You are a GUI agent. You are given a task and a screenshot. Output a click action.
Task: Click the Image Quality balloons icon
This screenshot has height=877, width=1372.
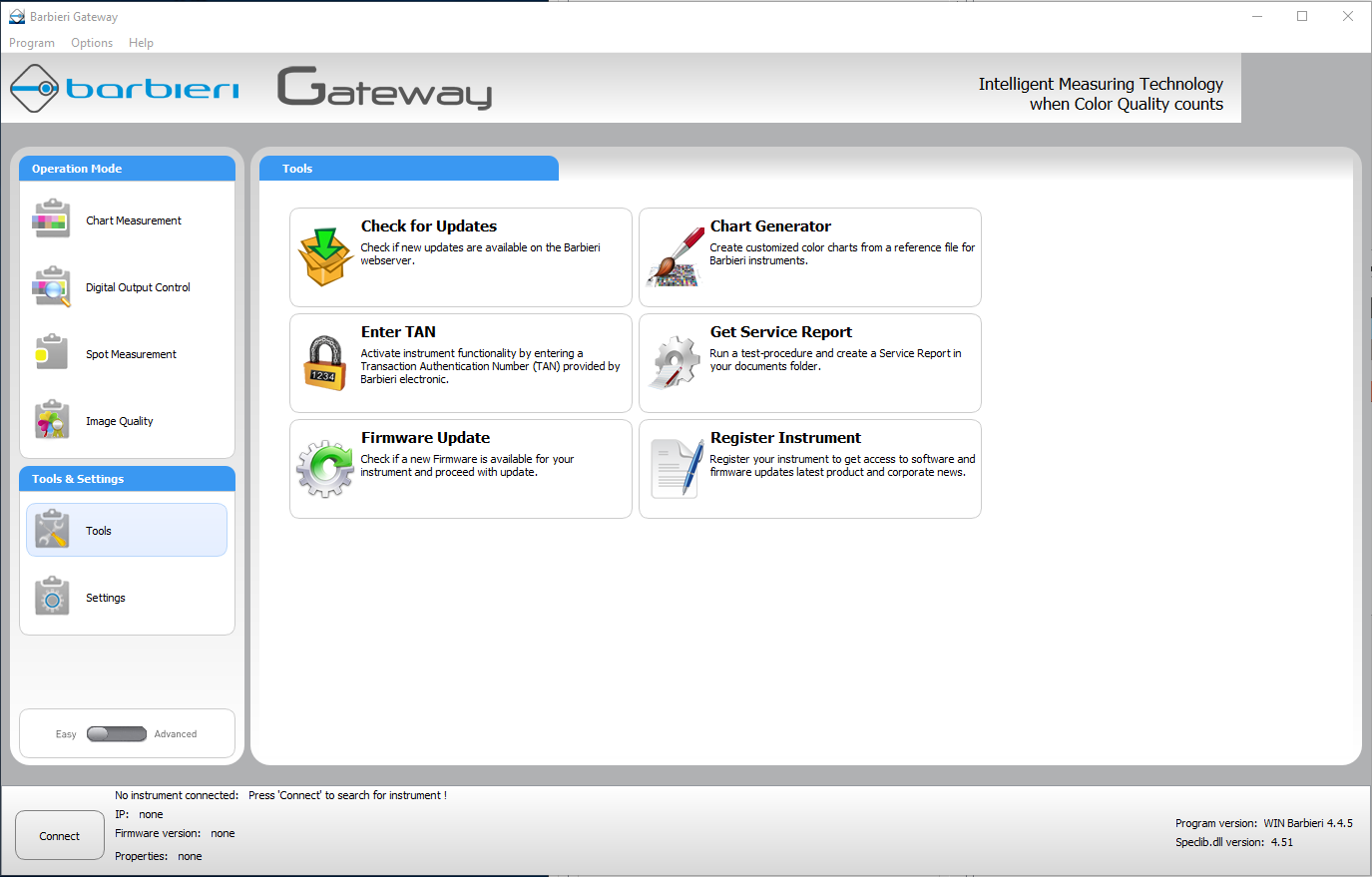tap(51, 420)
